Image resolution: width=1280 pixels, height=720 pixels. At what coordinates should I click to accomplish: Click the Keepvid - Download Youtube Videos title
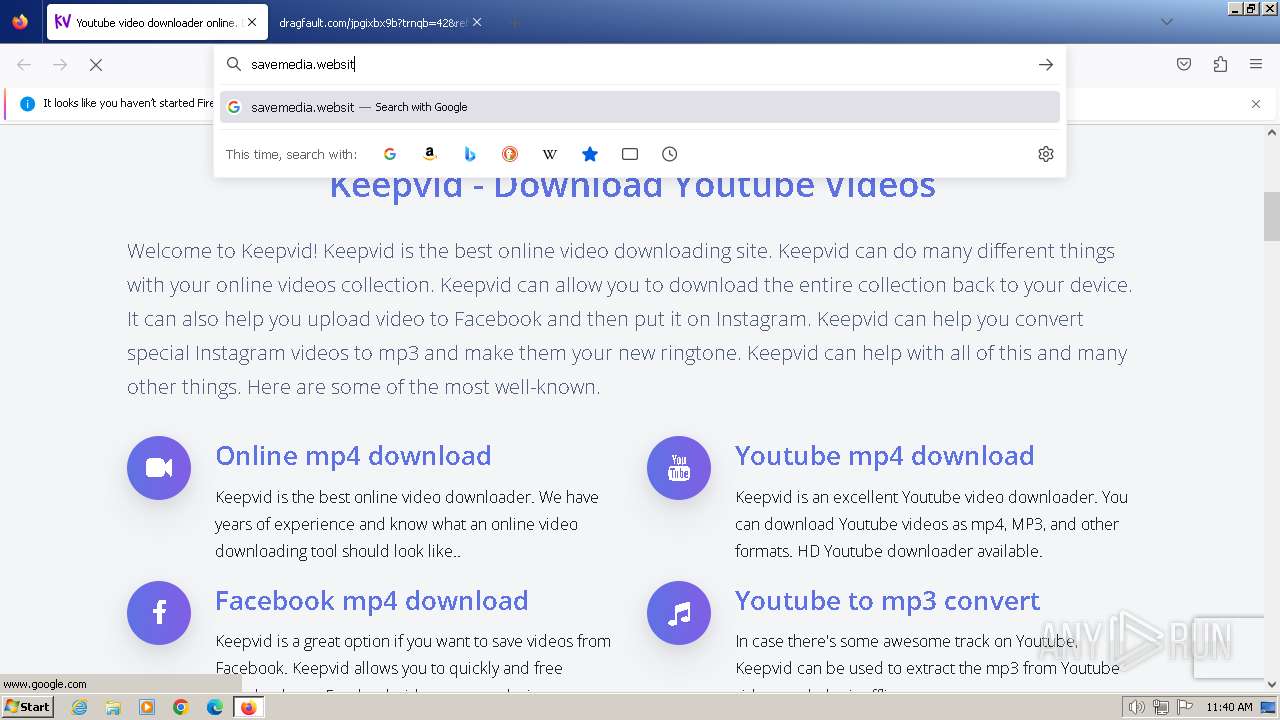pos(632,187)
